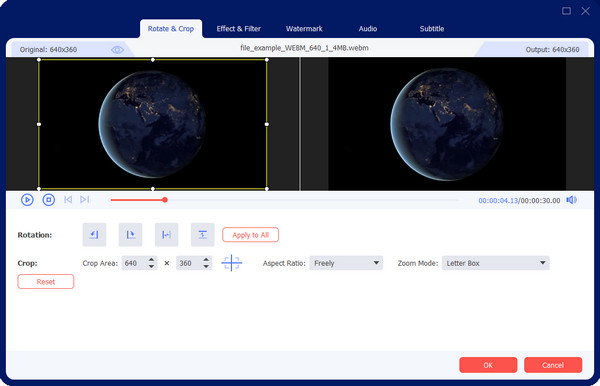The width and height of the screenshot is (600, 386).
Task: Flip the video horizontally
Action: pyautogui.click(x=166, y=235)
